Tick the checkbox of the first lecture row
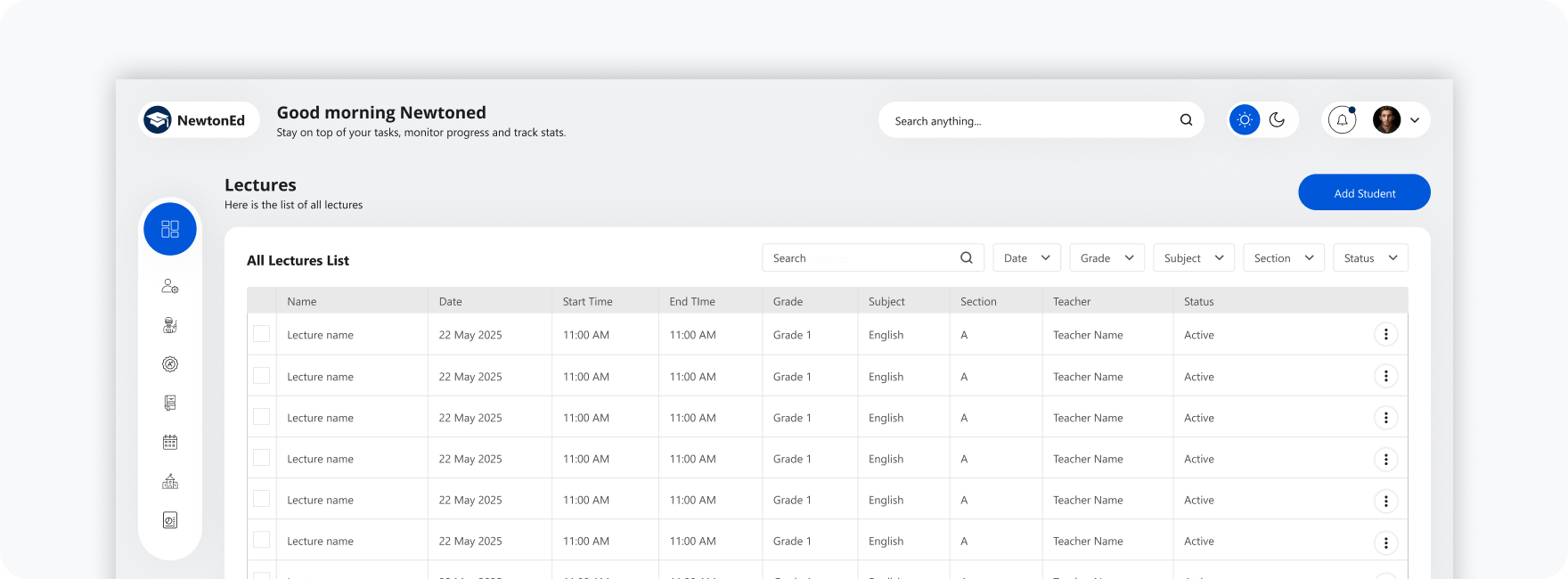 point(261,334)
